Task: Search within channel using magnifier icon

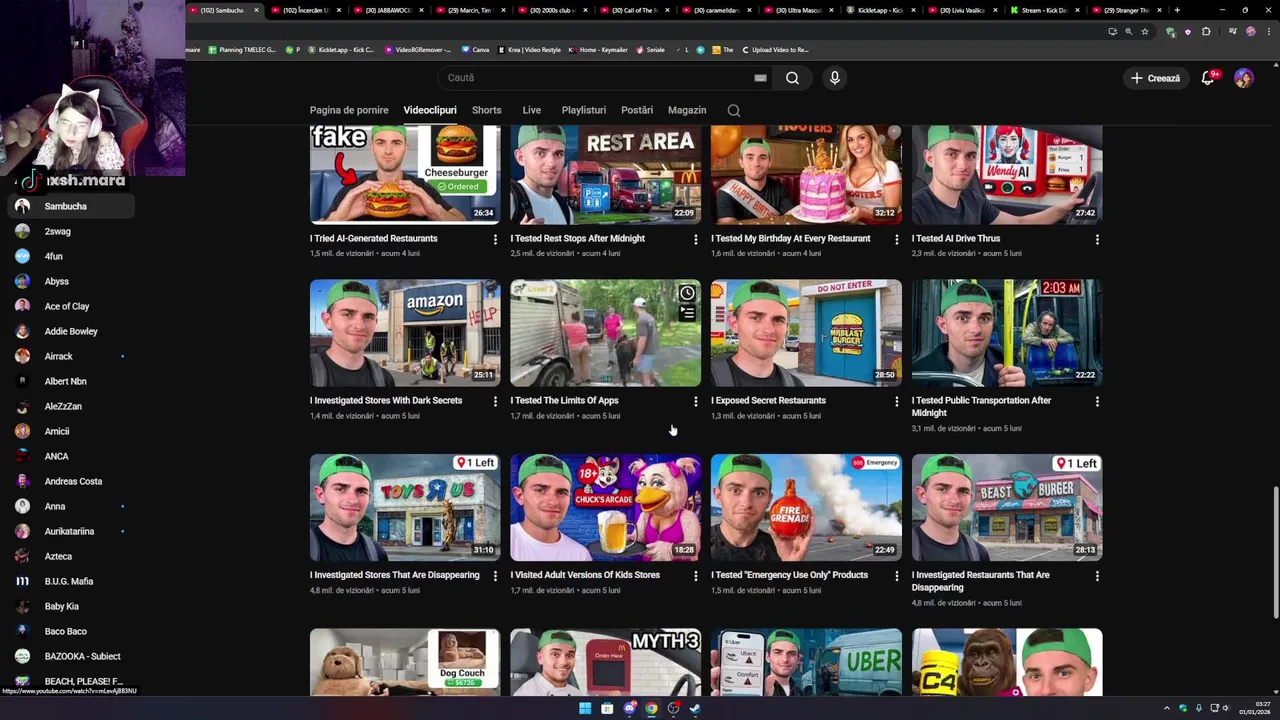Action: click(x=733, y=110)
